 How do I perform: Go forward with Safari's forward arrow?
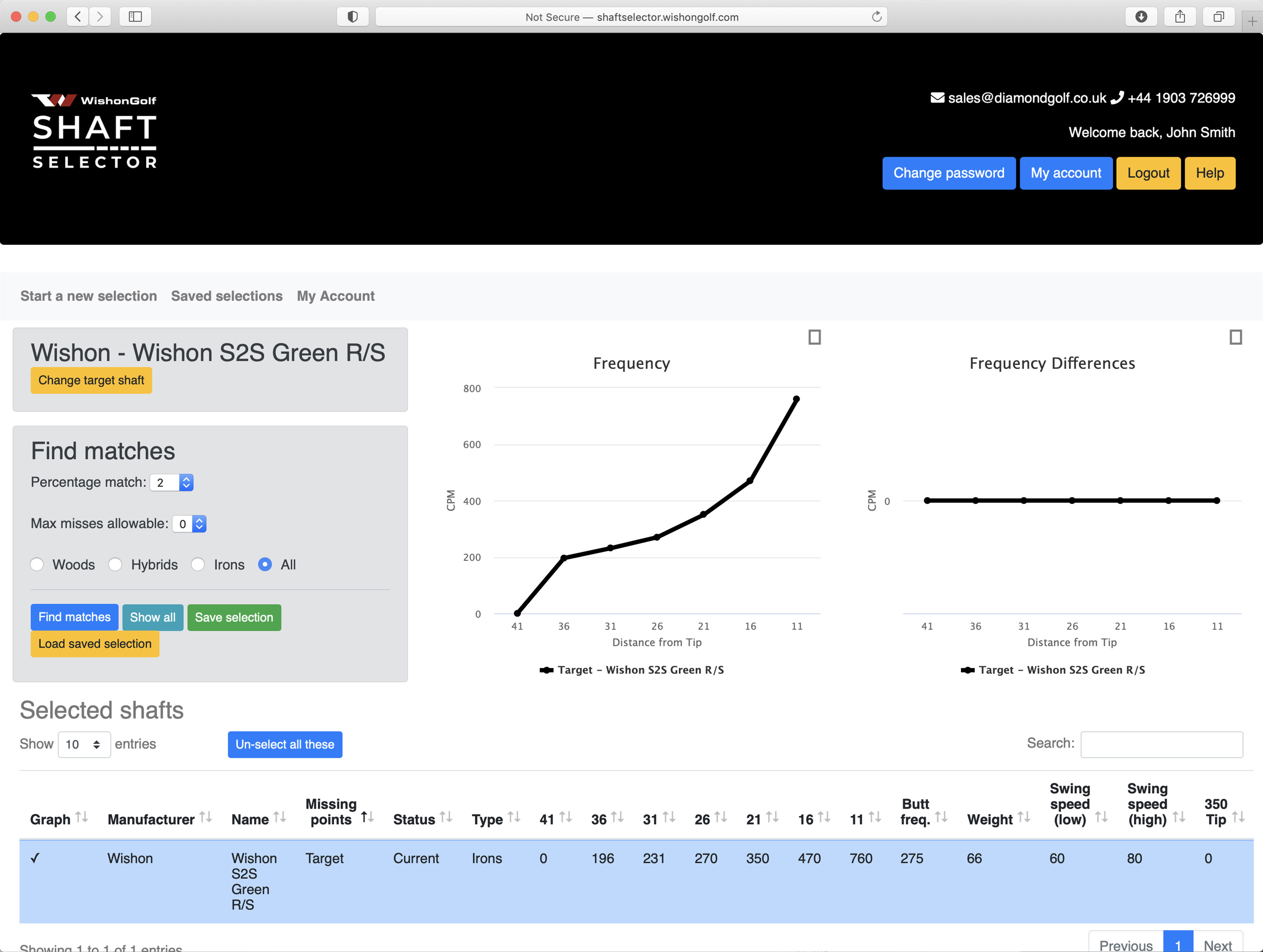click(100, 16)
